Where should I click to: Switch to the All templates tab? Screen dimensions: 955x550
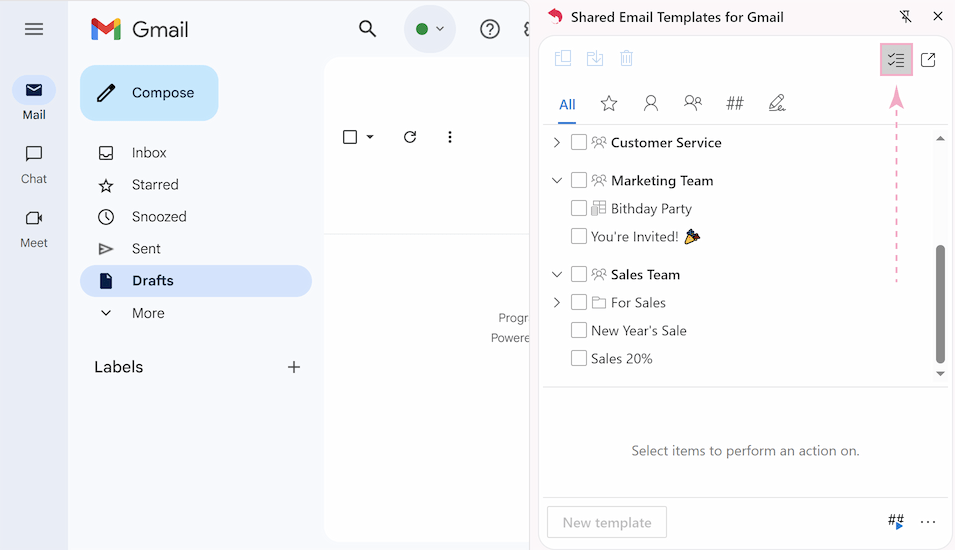click(567, 105)
